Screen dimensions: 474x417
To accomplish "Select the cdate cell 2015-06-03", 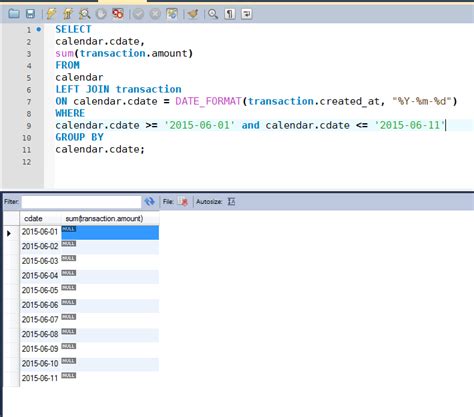I will point(40,261).
